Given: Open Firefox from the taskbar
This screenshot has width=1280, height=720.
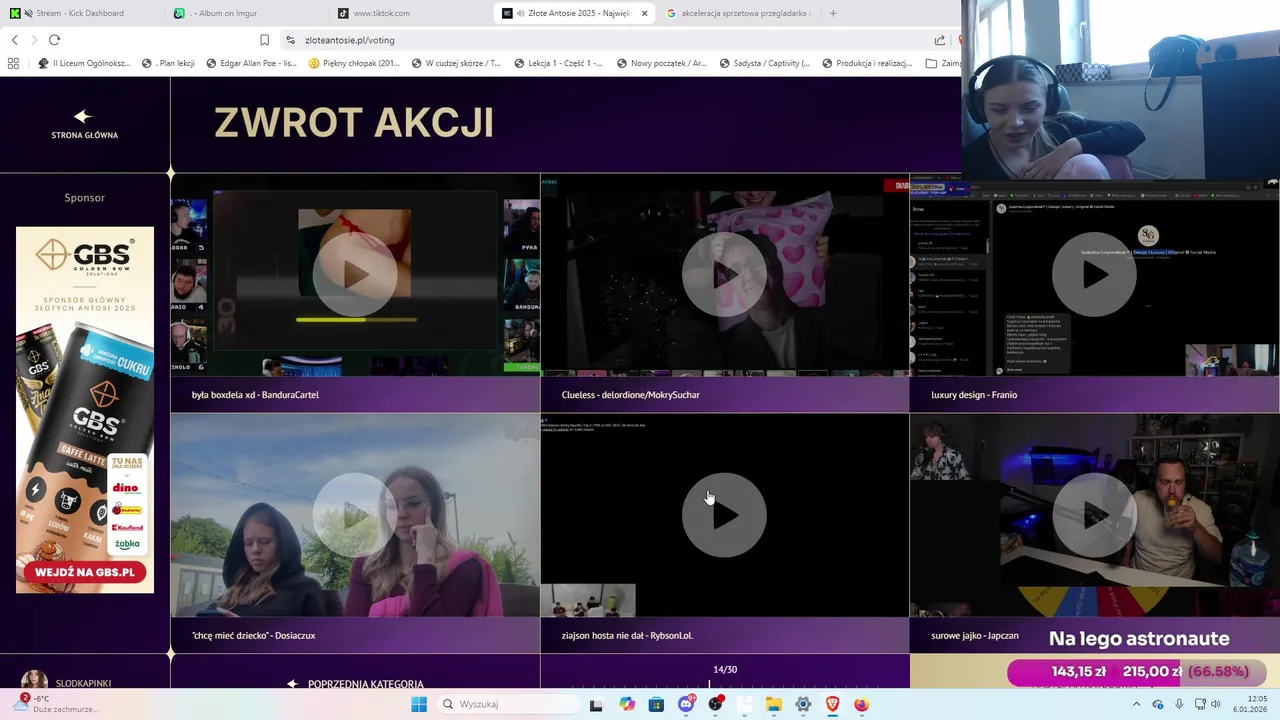Looking at the screenshot, I should [x=862, y=704].
